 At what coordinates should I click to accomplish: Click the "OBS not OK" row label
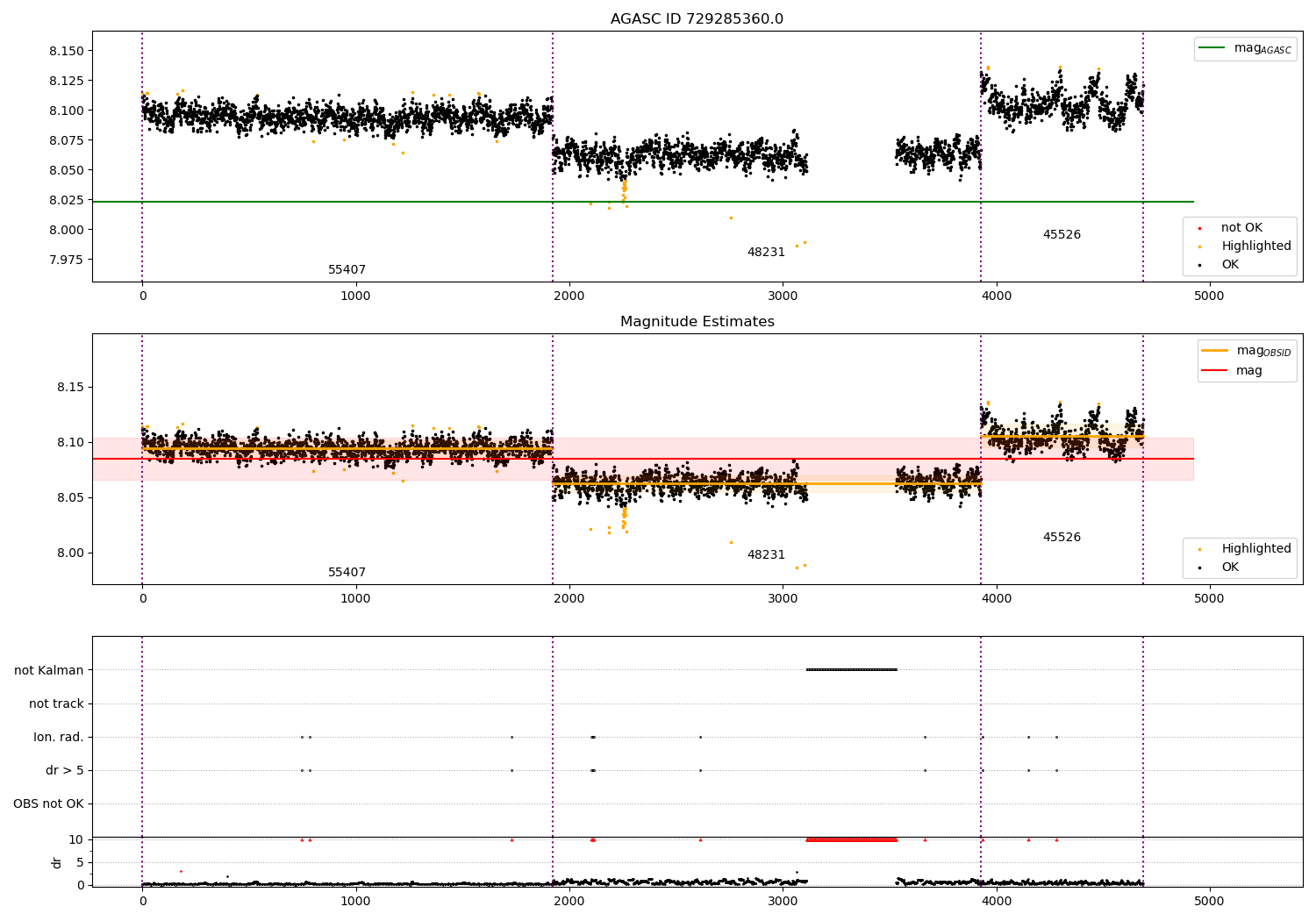pos(48,804)
